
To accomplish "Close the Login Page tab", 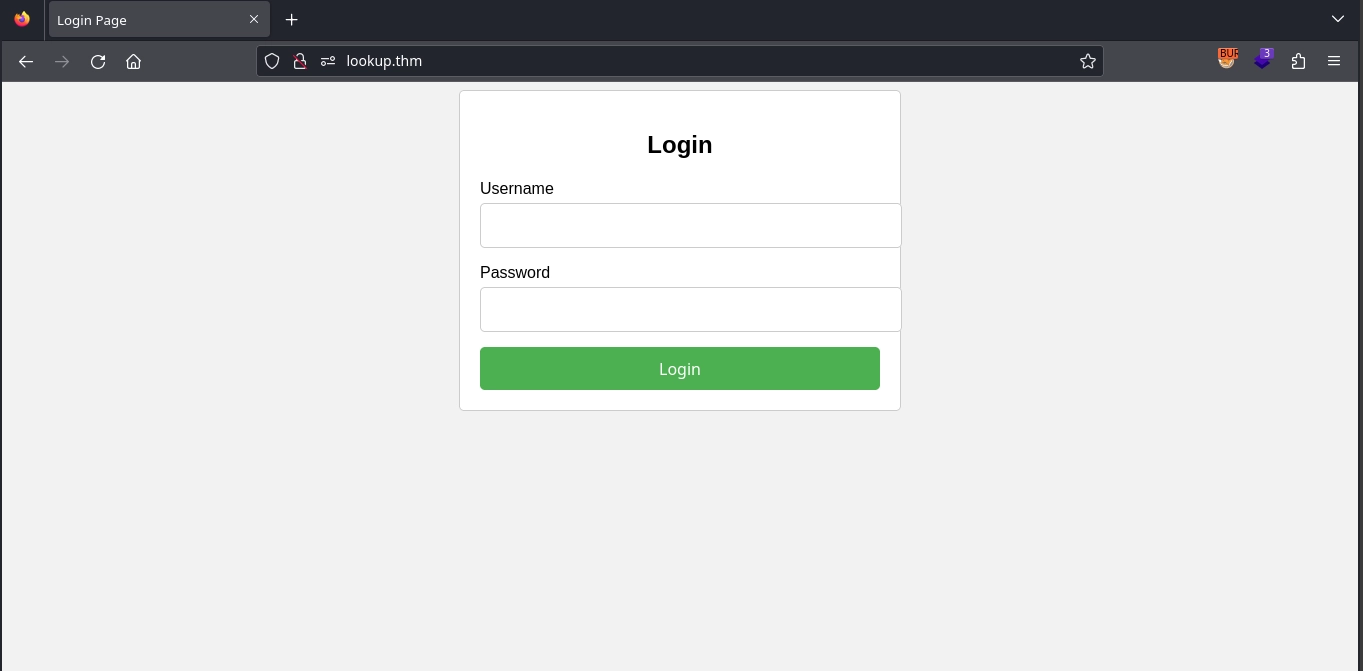I will click(254, 19).
